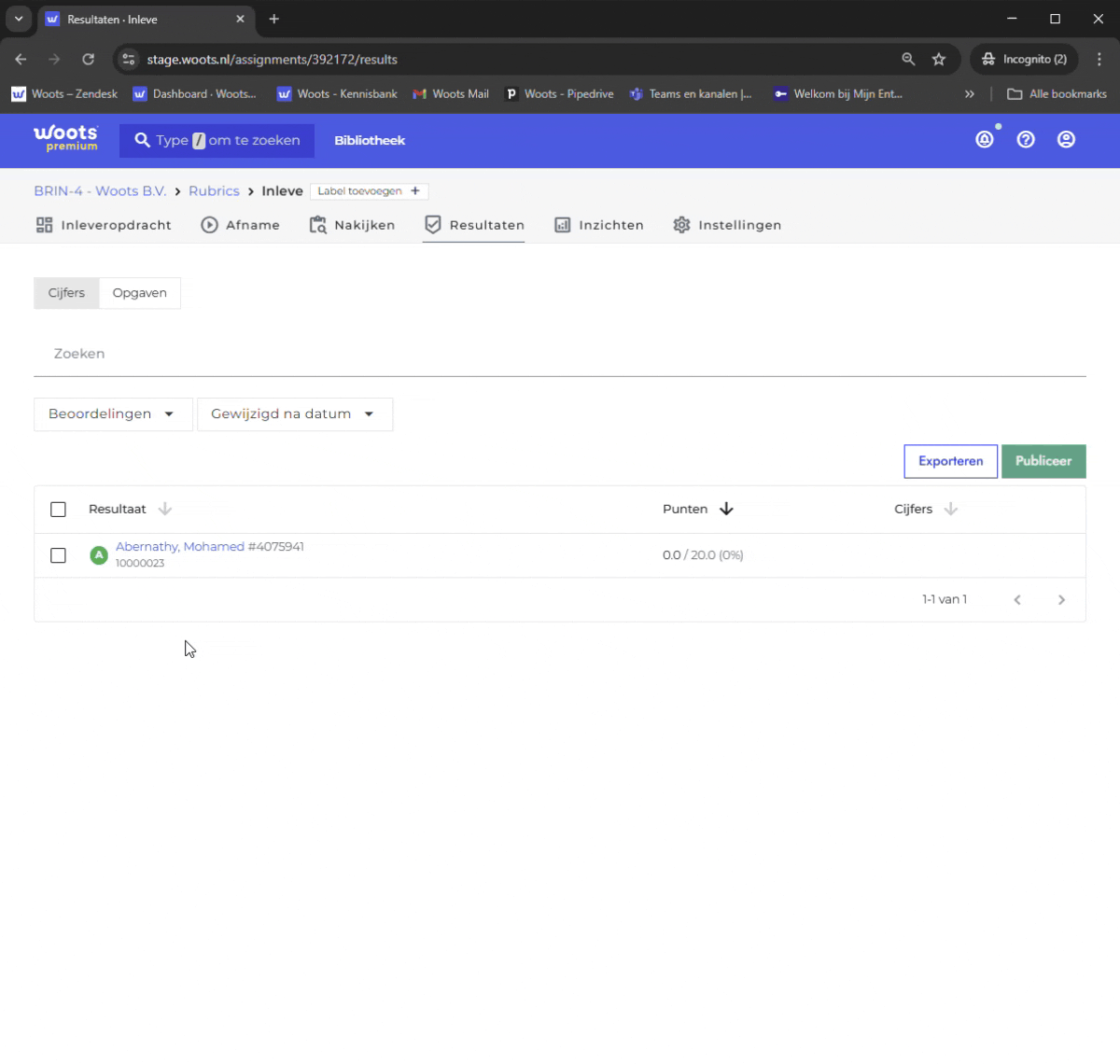Screen dimensions: 1120x1064
Task: Expand the Beoordelingen dropdown
Action: point(113,414)
